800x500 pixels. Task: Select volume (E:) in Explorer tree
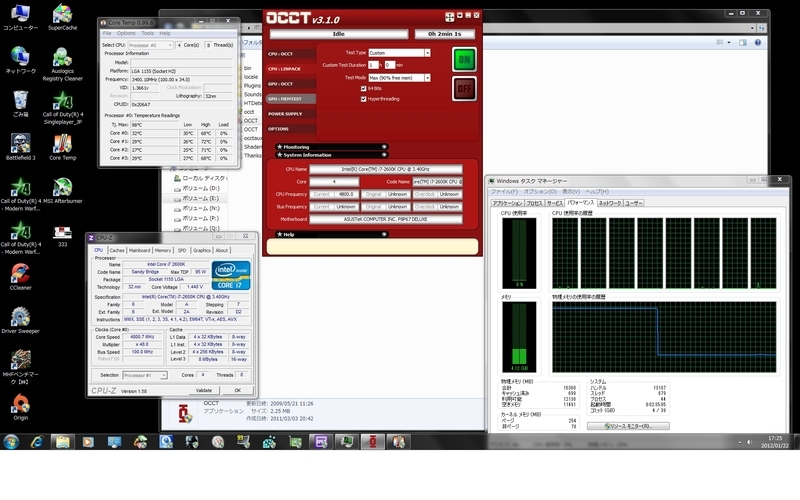tap(196, 198)
